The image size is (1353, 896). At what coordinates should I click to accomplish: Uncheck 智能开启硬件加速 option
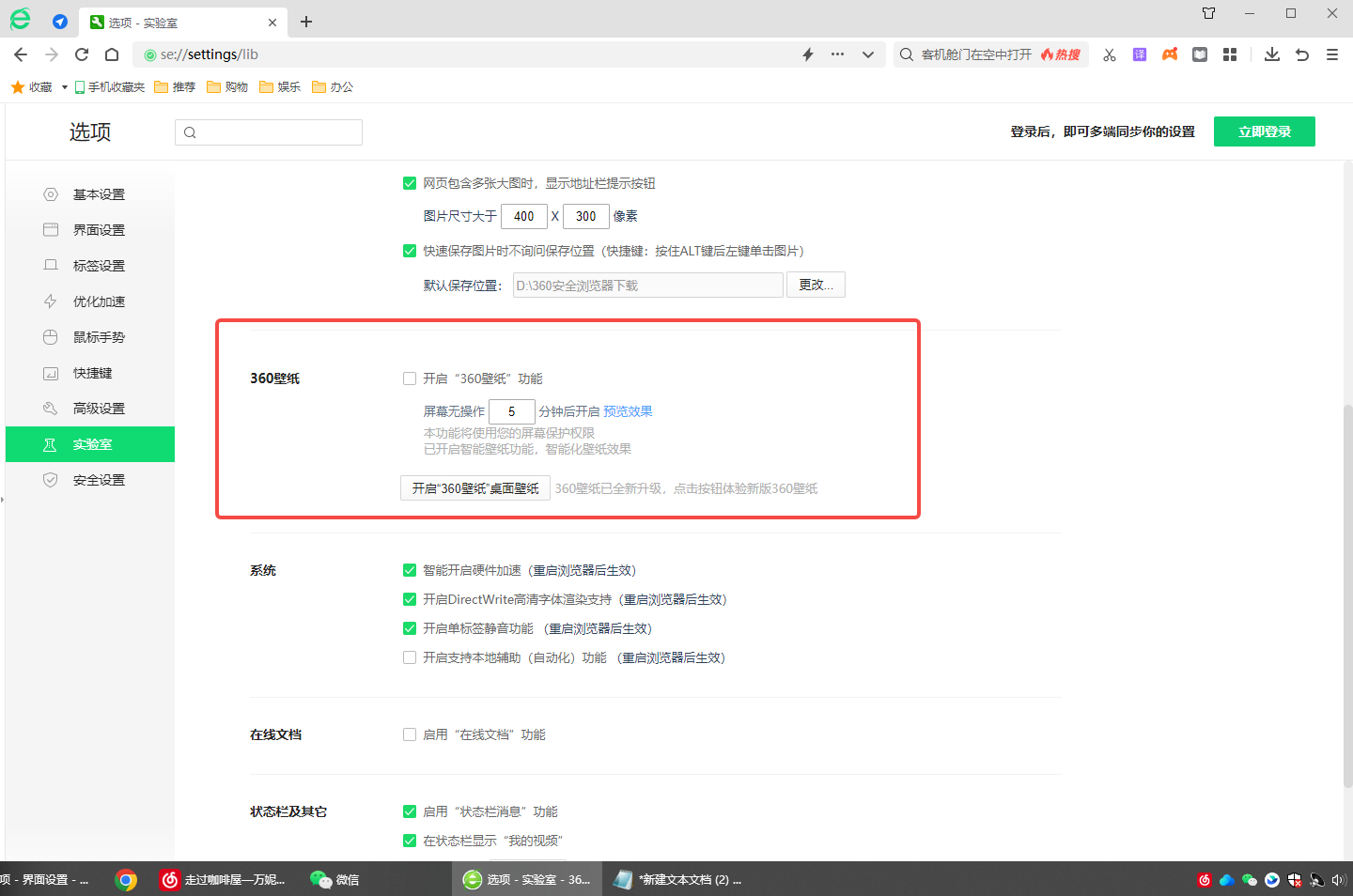(x=410, y=570)
